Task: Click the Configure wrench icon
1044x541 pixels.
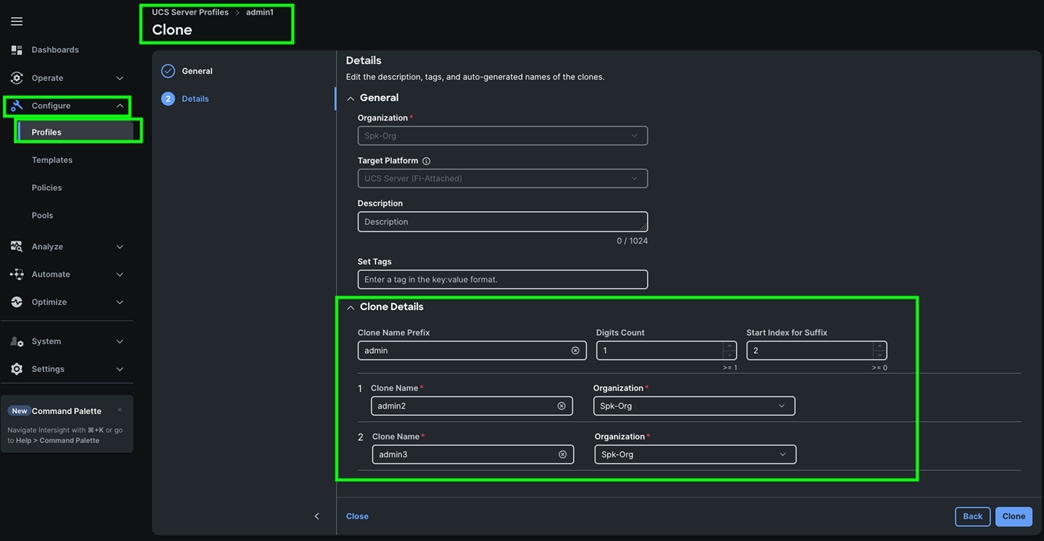Action: 17,106
